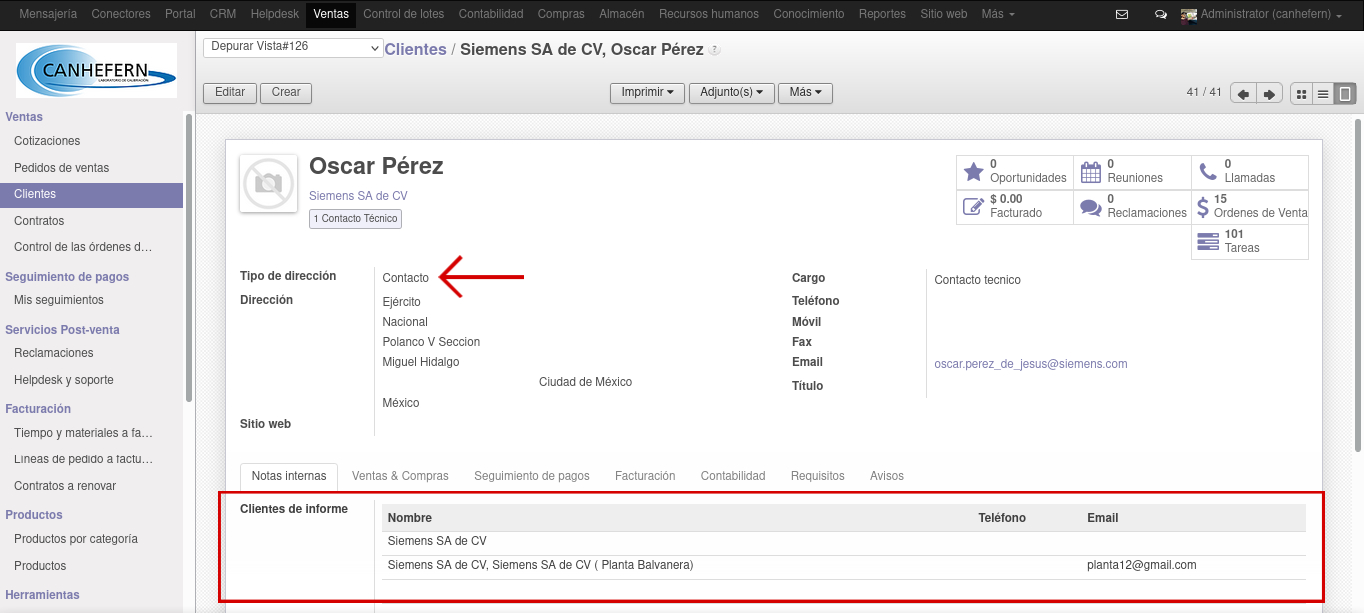Viewport: 1364px width, 613px height.
Task: Open Ordenes de Venta dollar stat button
Action: [1249, 206]
